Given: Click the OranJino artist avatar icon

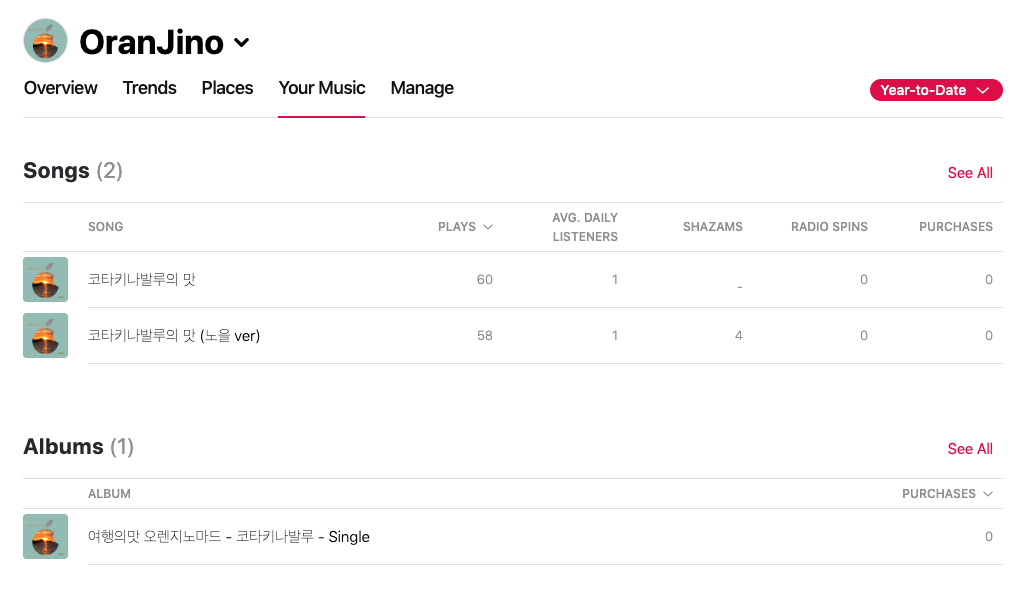Looking at the screenshot, I should click(x=45, y=41).
